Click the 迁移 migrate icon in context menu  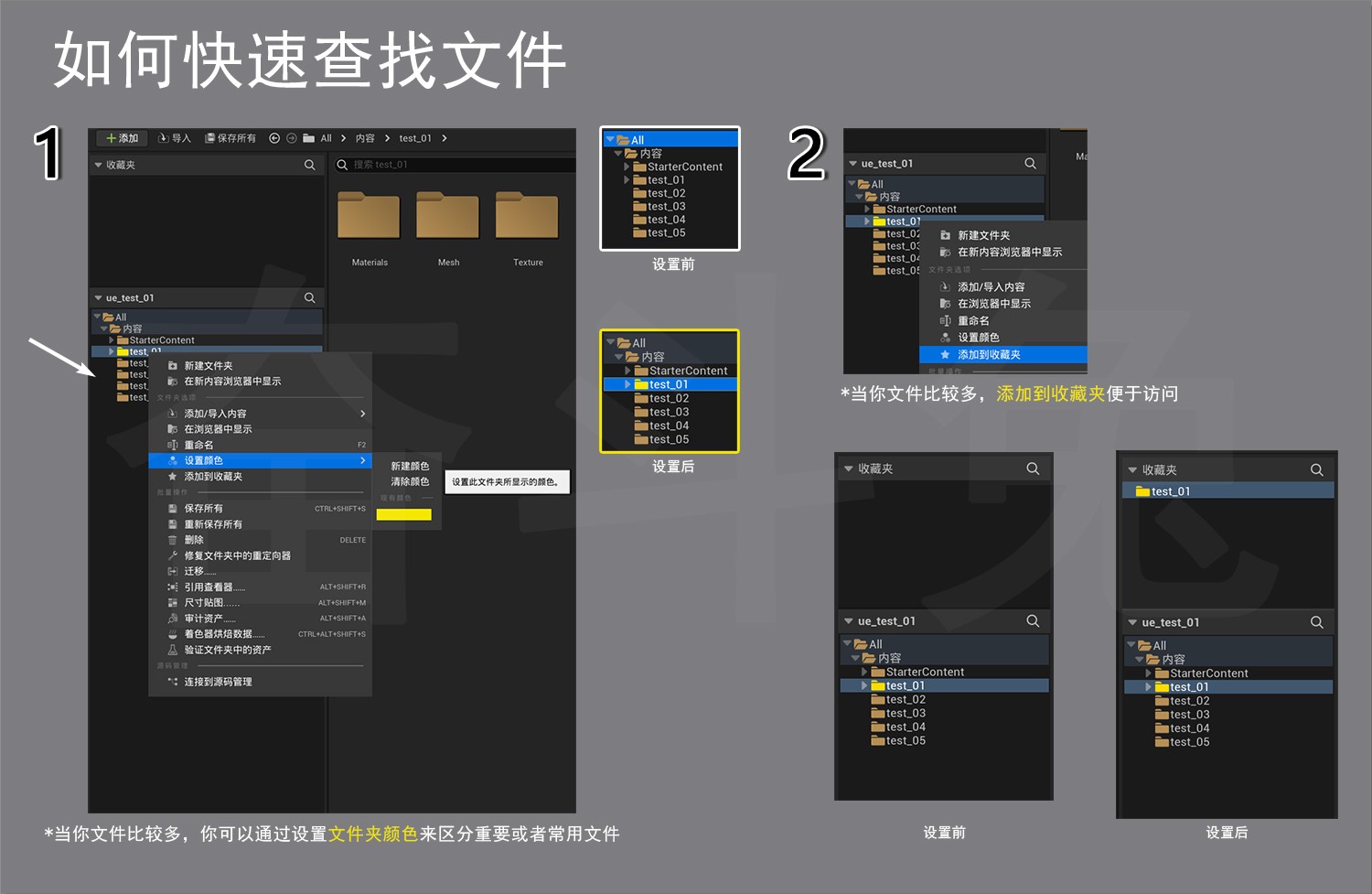click(x=172, y=571)
